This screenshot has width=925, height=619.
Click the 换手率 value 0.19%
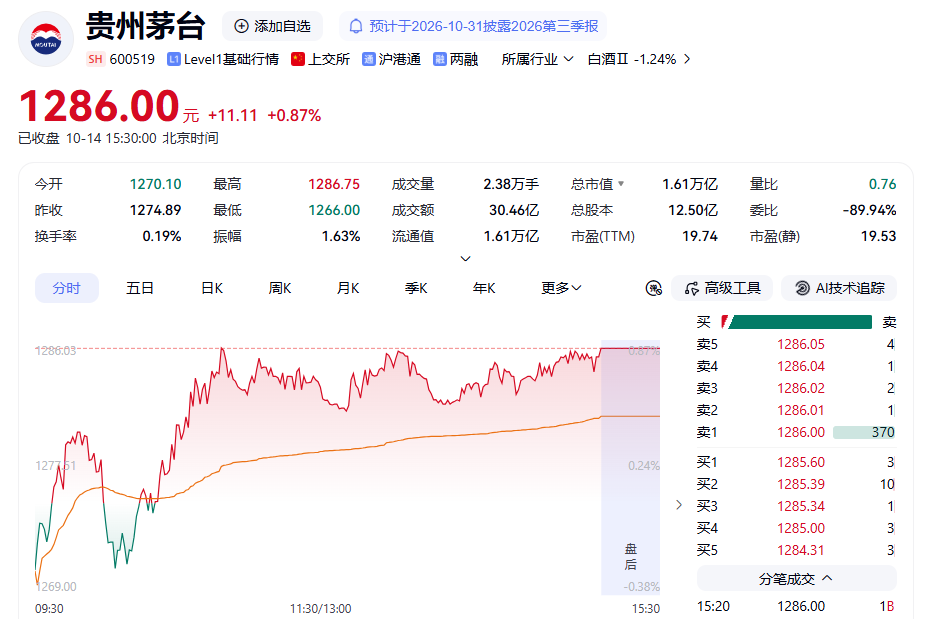[x=162, y=236]
